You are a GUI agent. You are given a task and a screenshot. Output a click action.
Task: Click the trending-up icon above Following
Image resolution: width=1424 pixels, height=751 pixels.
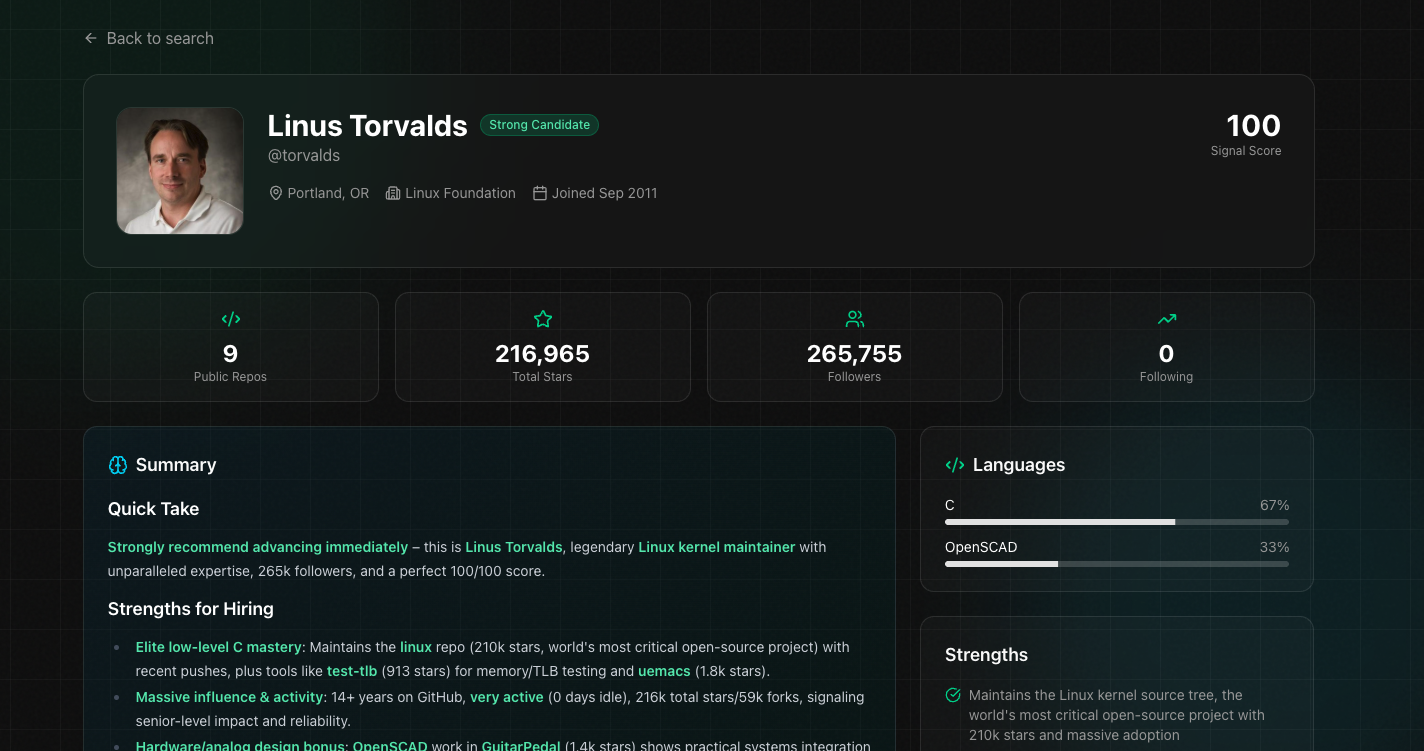[1166, 318]
